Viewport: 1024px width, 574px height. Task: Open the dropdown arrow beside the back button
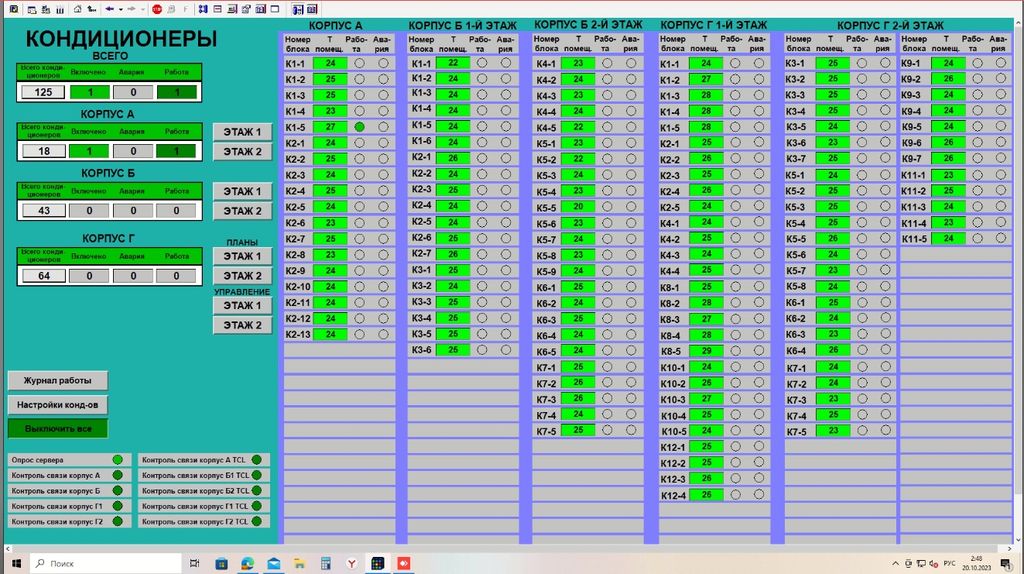tap(120, 9)
